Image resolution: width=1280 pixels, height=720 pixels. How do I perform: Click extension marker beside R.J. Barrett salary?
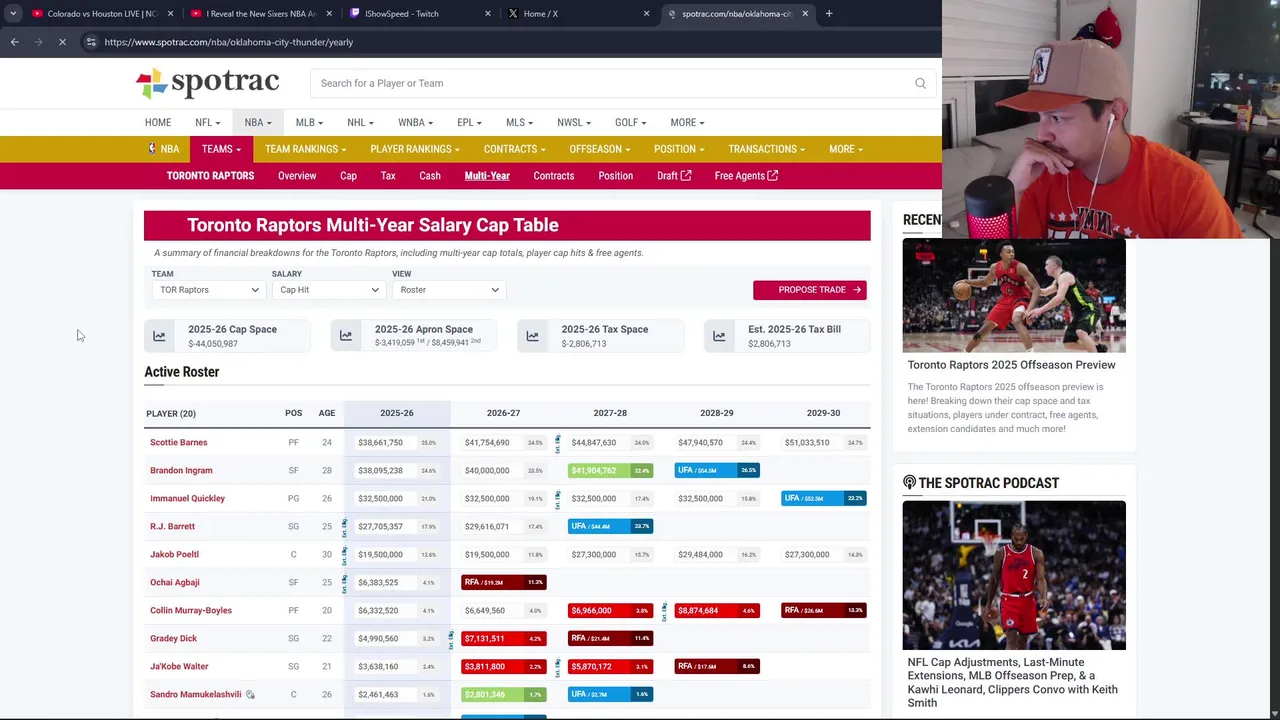click(344, 526)
